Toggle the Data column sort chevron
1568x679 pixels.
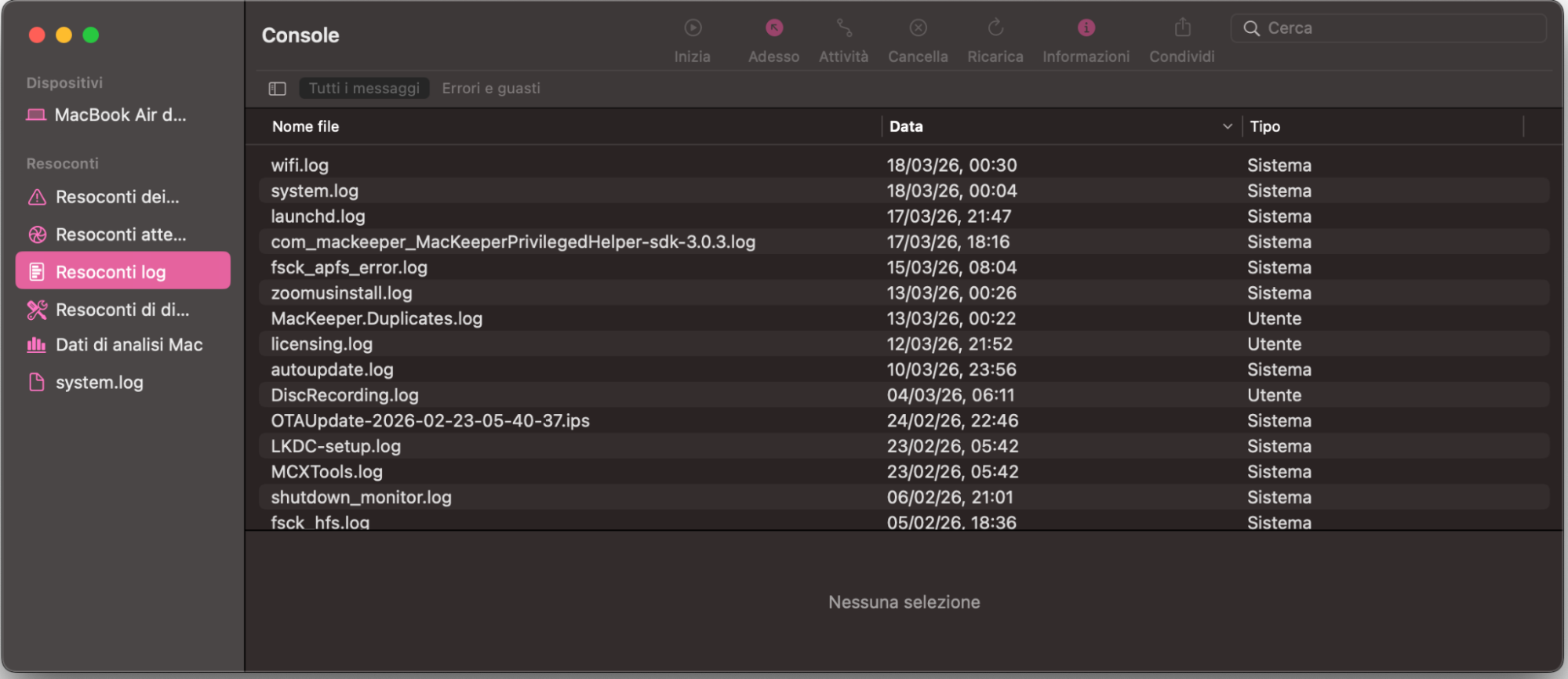coord(1228,126)
